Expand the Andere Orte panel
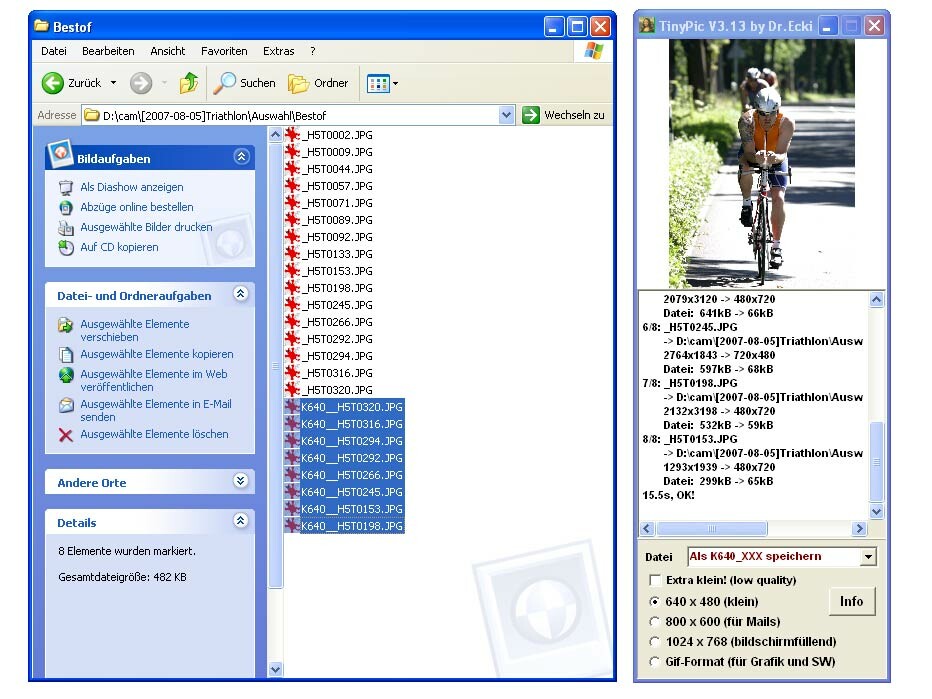 tap(240, 482)
